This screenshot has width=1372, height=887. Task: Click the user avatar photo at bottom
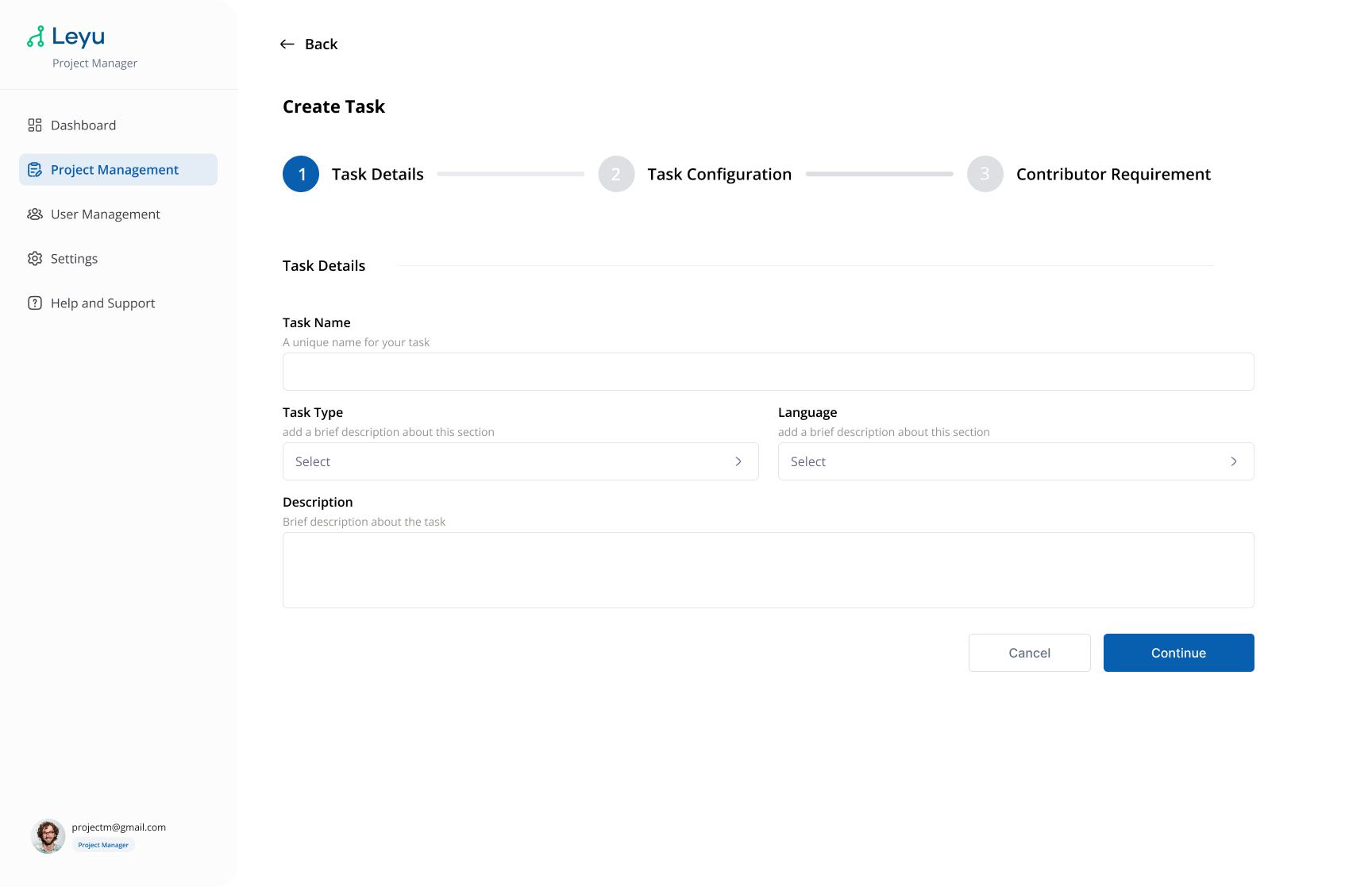coord(48,836)
